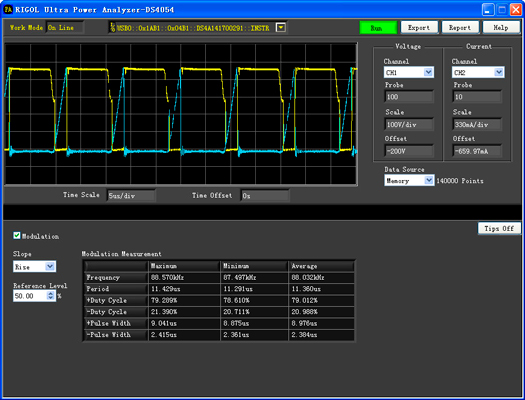525x400 pixels.
Task: Click the Export button
Action: (419, 28)
